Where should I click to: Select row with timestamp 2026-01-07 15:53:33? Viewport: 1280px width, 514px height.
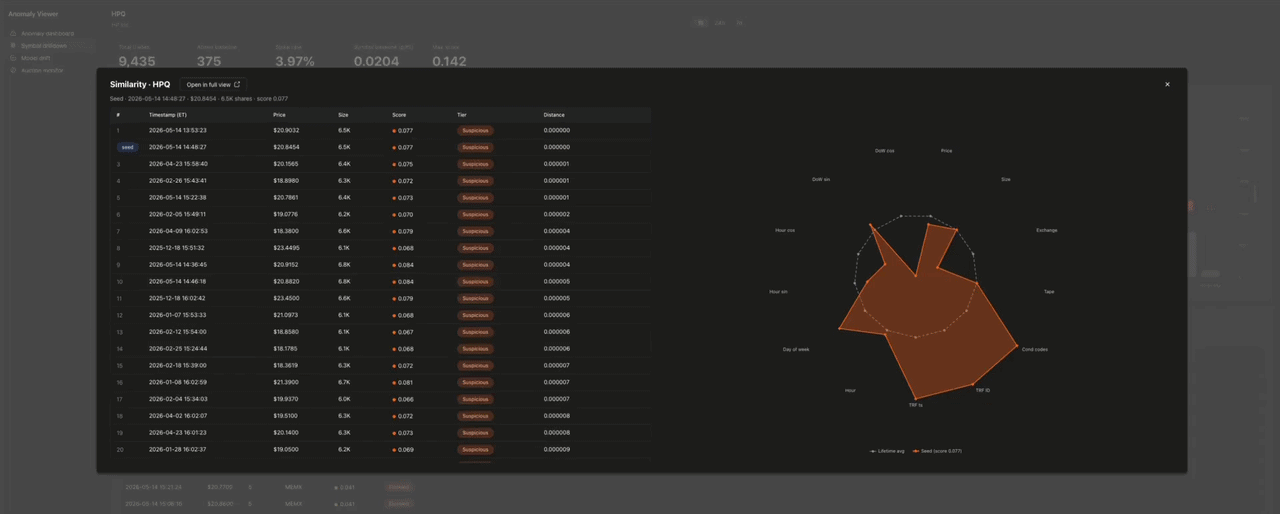click(x=380, y=315)
